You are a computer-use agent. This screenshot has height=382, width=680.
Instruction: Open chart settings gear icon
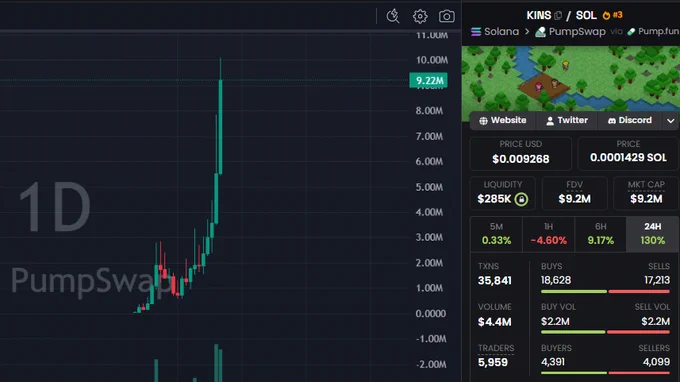420,16
